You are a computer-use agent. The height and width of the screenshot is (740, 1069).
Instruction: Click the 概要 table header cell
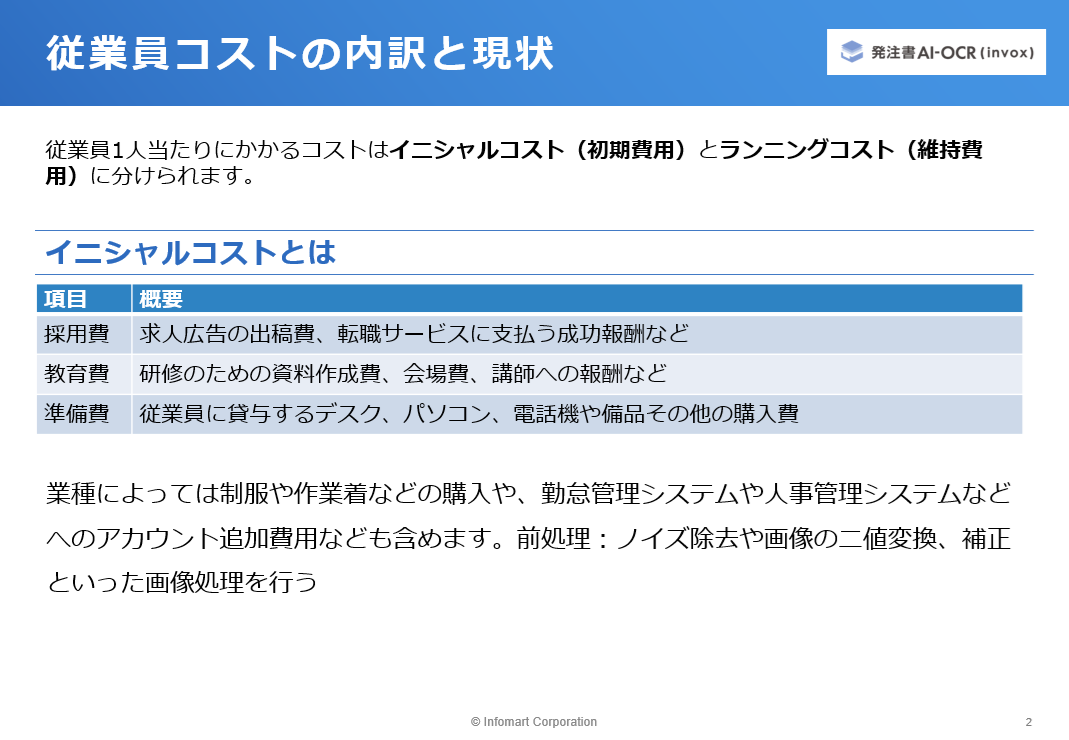(x=577, y=299)
